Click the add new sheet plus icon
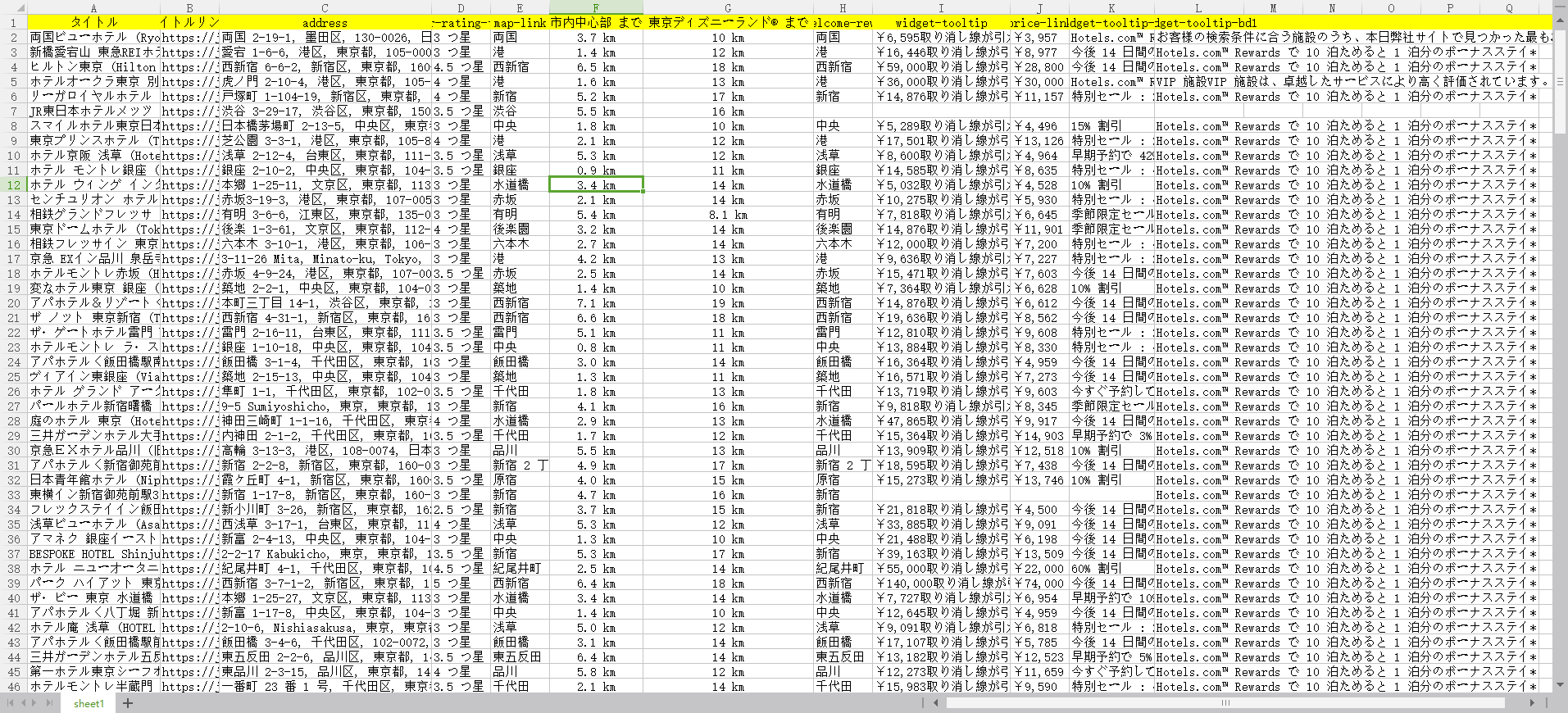The width and height of the screenshot is (1568, 713). 128,703
